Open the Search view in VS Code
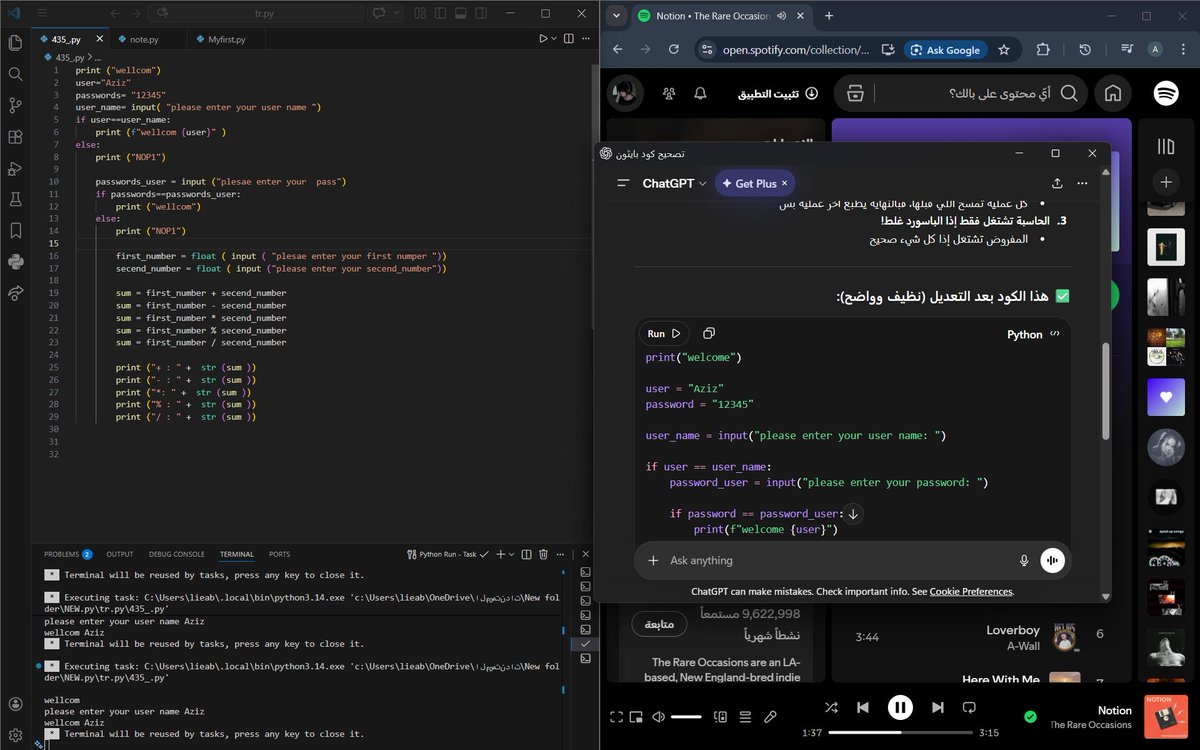 coord(15,74)
